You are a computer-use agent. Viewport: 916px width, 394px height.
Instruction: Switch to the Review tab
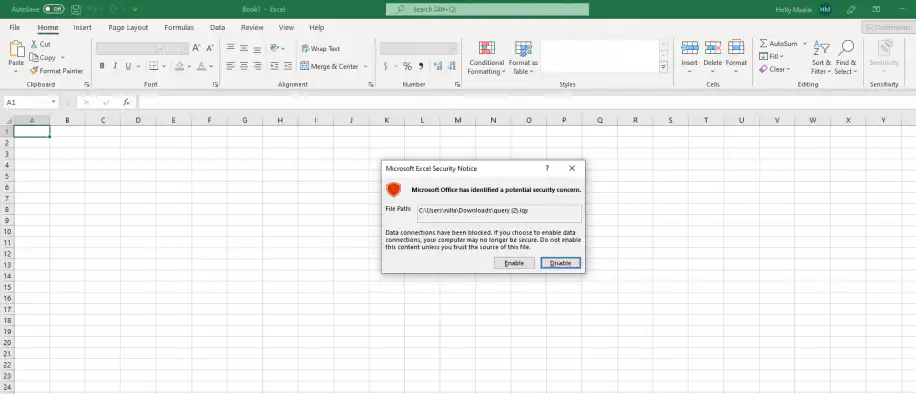point(252,27)
